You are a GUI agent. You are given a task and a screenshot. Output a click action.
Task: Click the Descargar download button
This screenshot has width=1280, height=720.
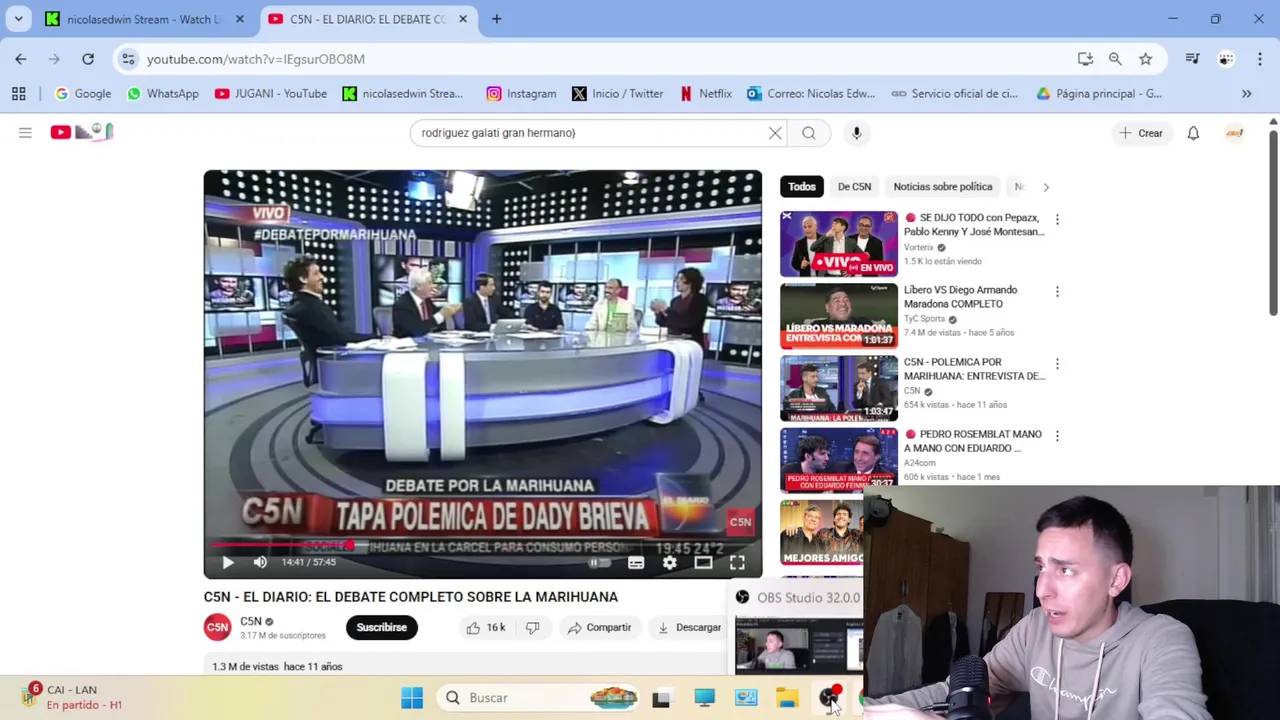[x=688, y=627]
